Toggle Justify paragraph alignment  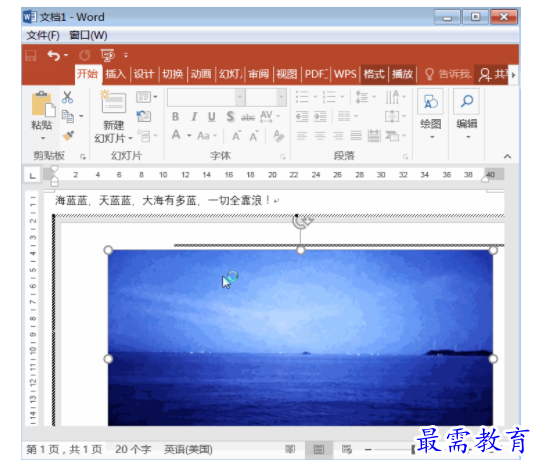(356, 136)
